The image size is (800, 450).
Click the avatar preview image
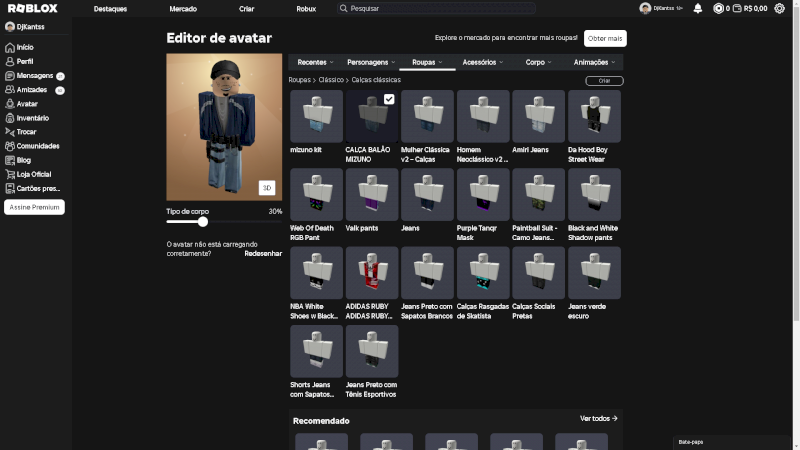224,127
